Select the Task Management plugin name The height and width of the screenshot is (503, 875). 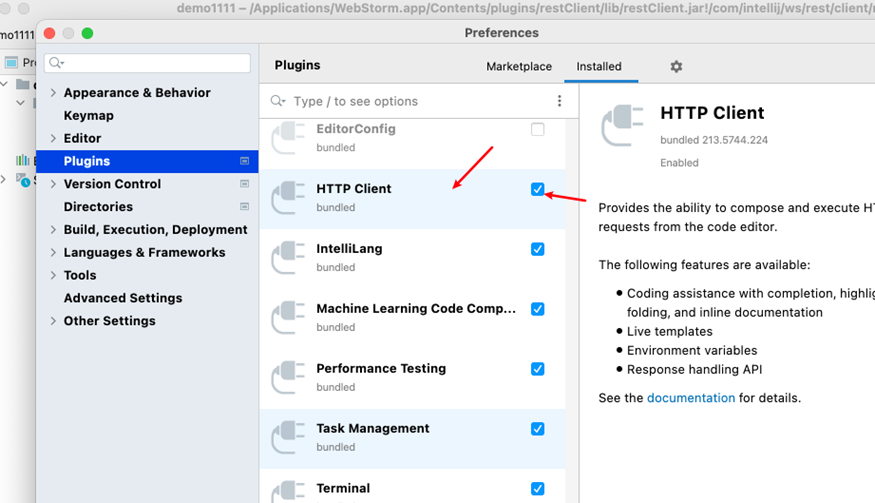click(x=373, y=428)
